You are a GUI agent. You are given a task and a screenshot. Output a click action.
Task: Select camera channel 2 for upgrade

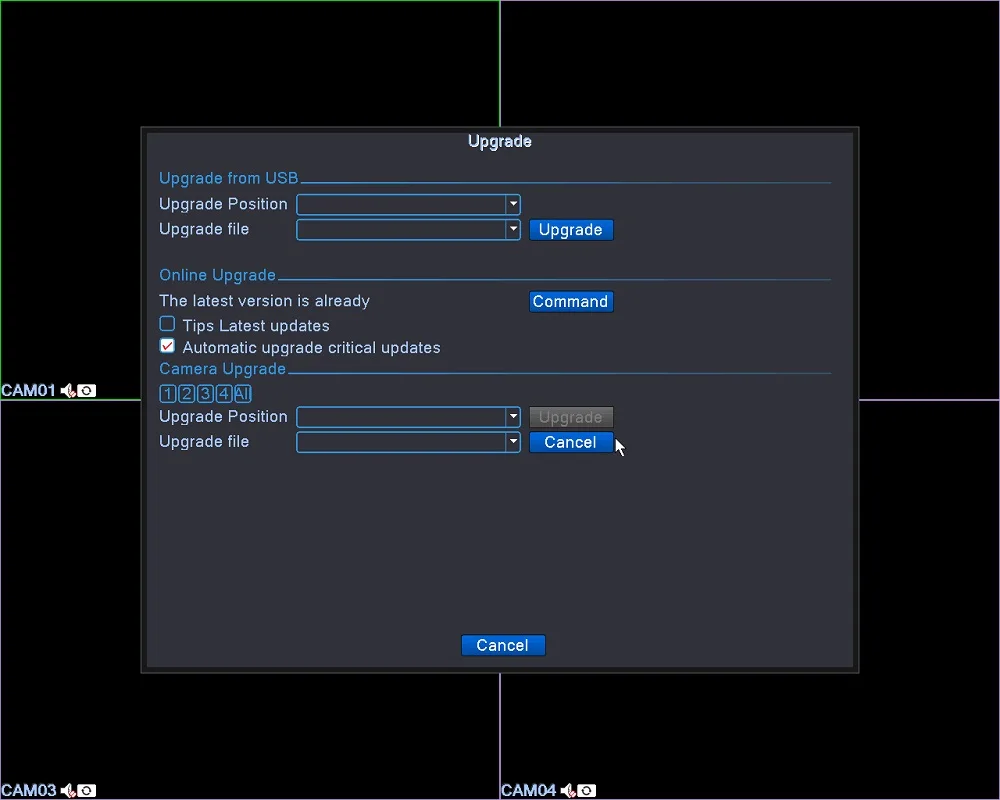[x=186, y=394]
